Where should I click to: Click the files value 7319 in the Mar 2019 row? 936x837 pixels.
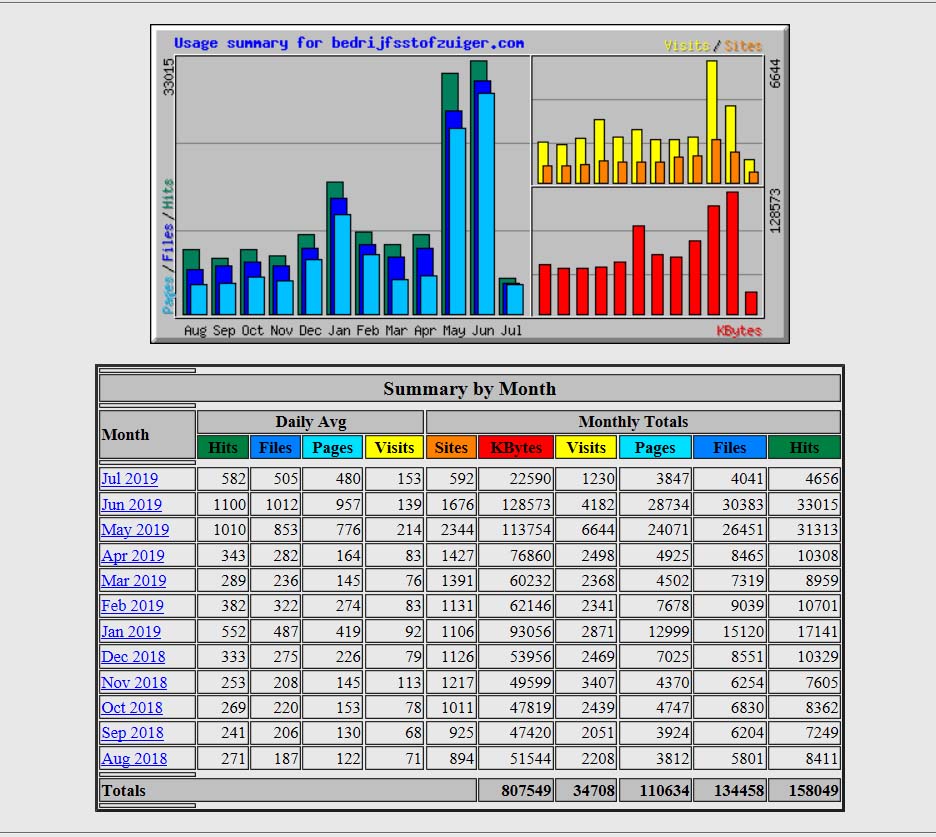click(747, 580)
